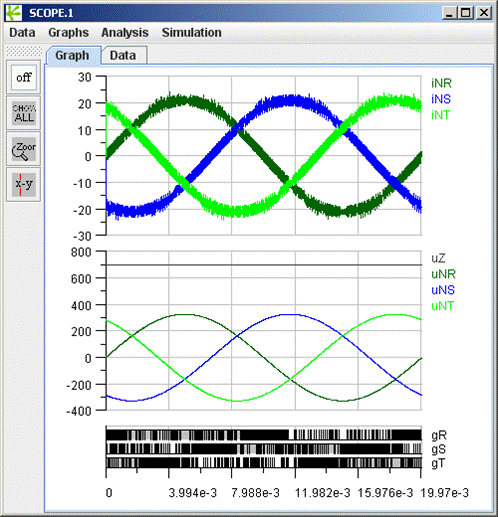Open the Analysis menu
Image resolution: width=498 pixels, height=517 pixels.
[125, 33]
